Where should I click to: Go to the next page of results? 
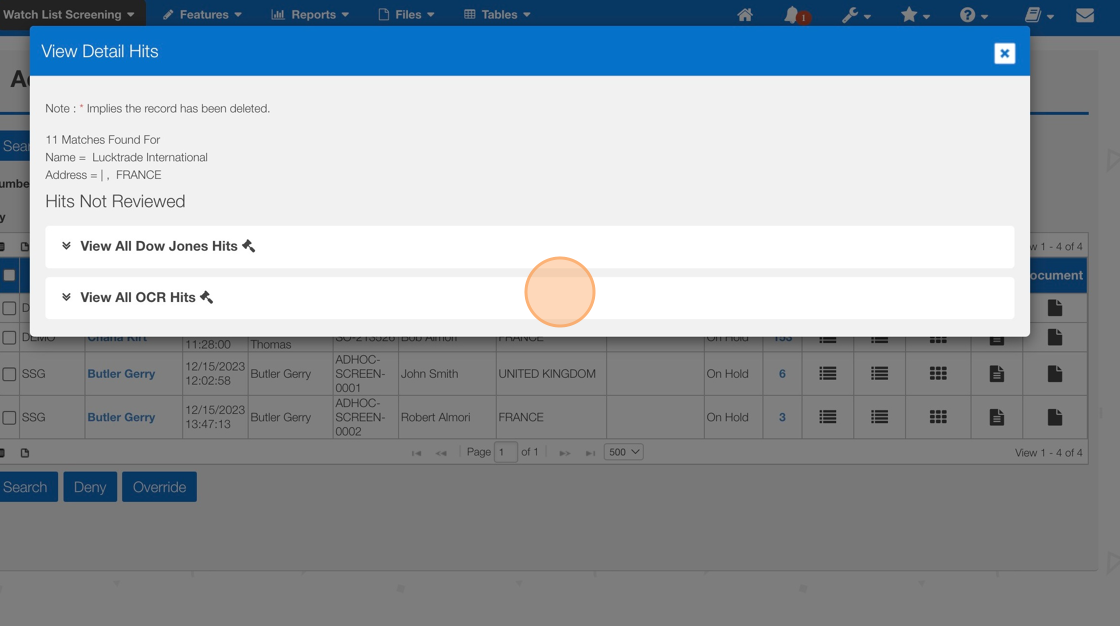click(x=564, y=453)
